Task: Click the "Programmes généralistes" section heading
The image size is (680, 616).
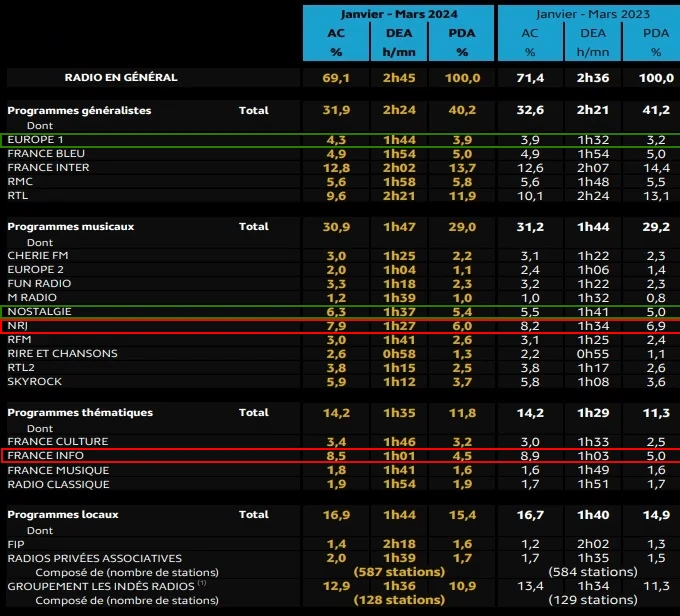Action: (79, 110)
